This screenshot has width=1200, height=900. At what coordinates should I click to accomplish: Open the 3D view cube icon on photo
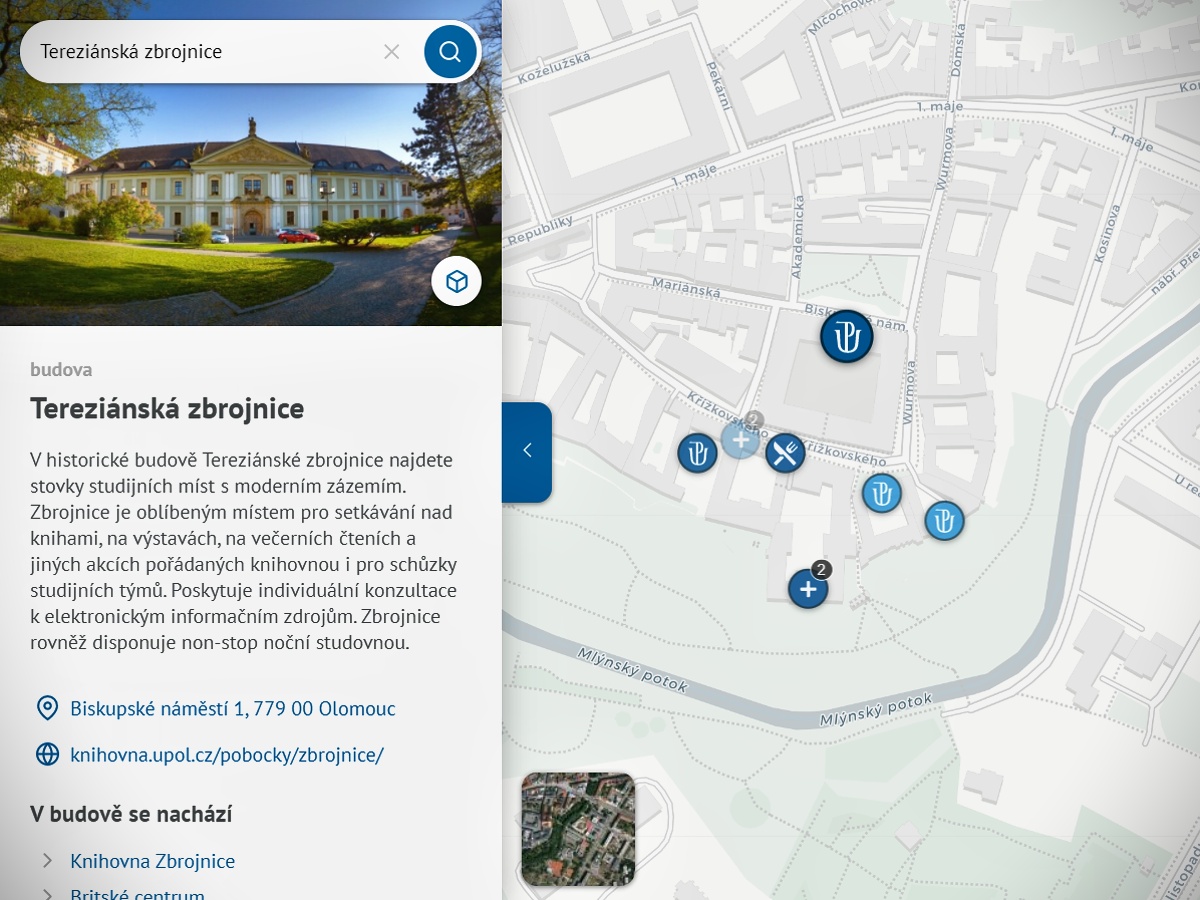[x=456, y=281]
